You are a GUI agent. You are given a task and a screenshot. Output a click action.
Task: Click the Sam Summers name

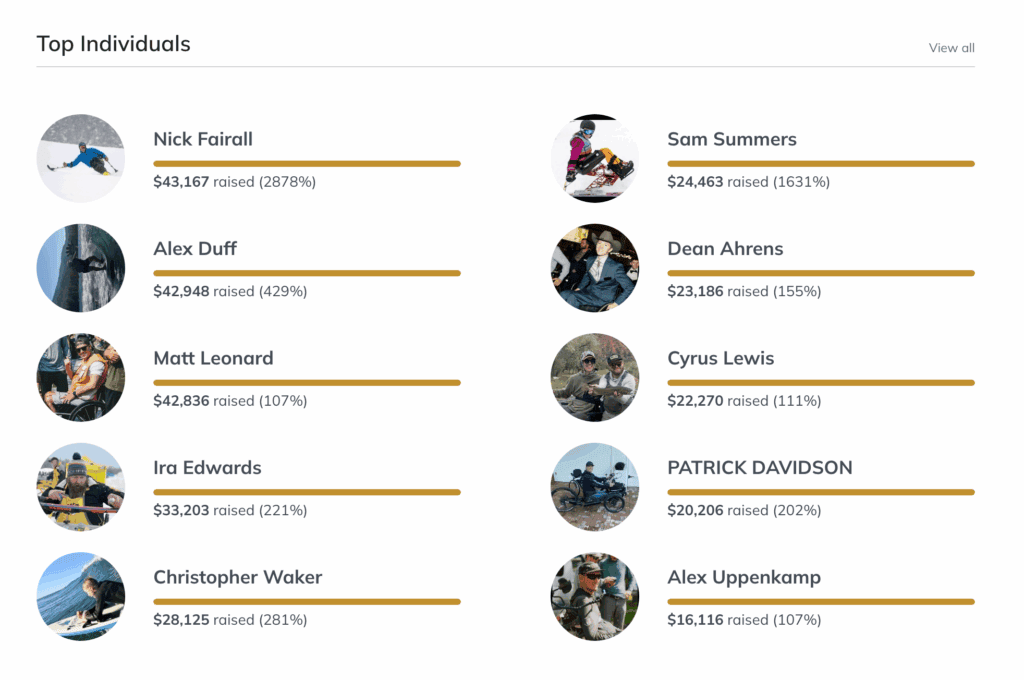[x=732, y=139]
